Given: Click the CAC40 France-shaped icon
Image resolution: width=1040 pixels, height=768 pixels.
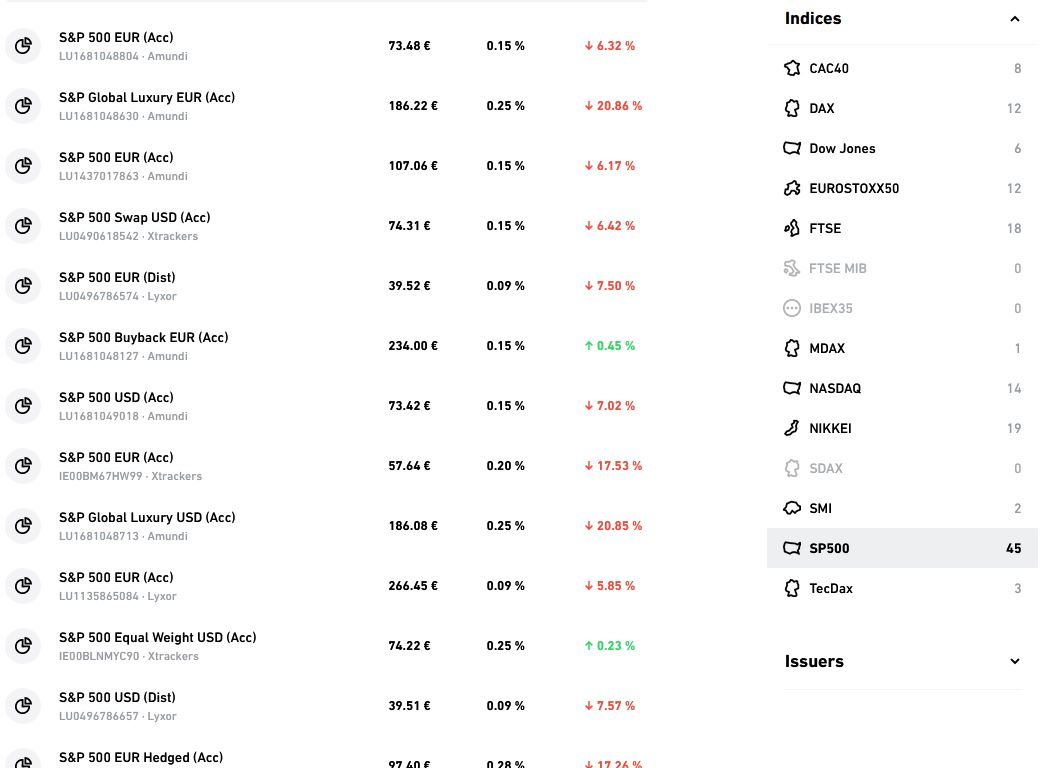Looking at the screenshot, I should point(792,68).
